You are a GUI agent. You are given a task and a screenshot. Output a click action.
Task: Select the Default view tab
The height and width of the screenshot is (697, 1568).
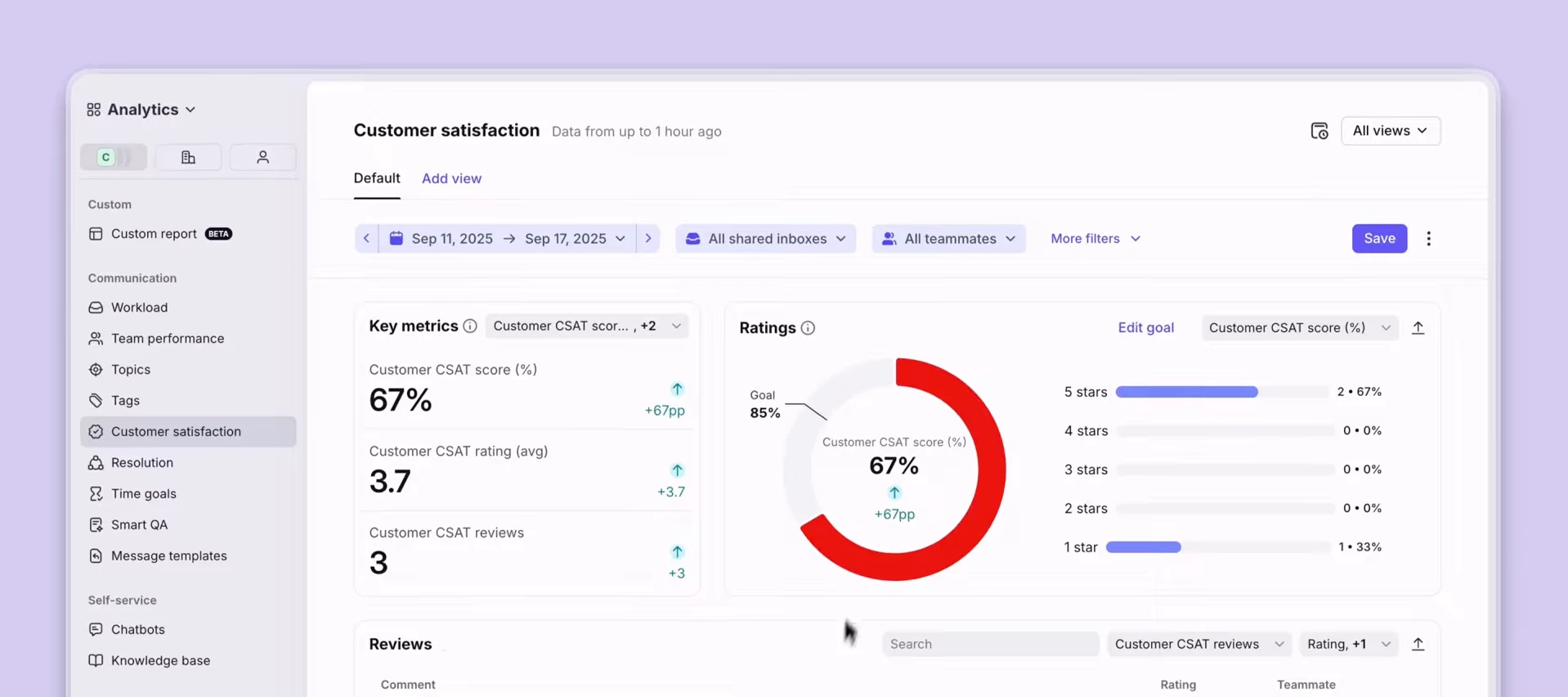point(377,178)
